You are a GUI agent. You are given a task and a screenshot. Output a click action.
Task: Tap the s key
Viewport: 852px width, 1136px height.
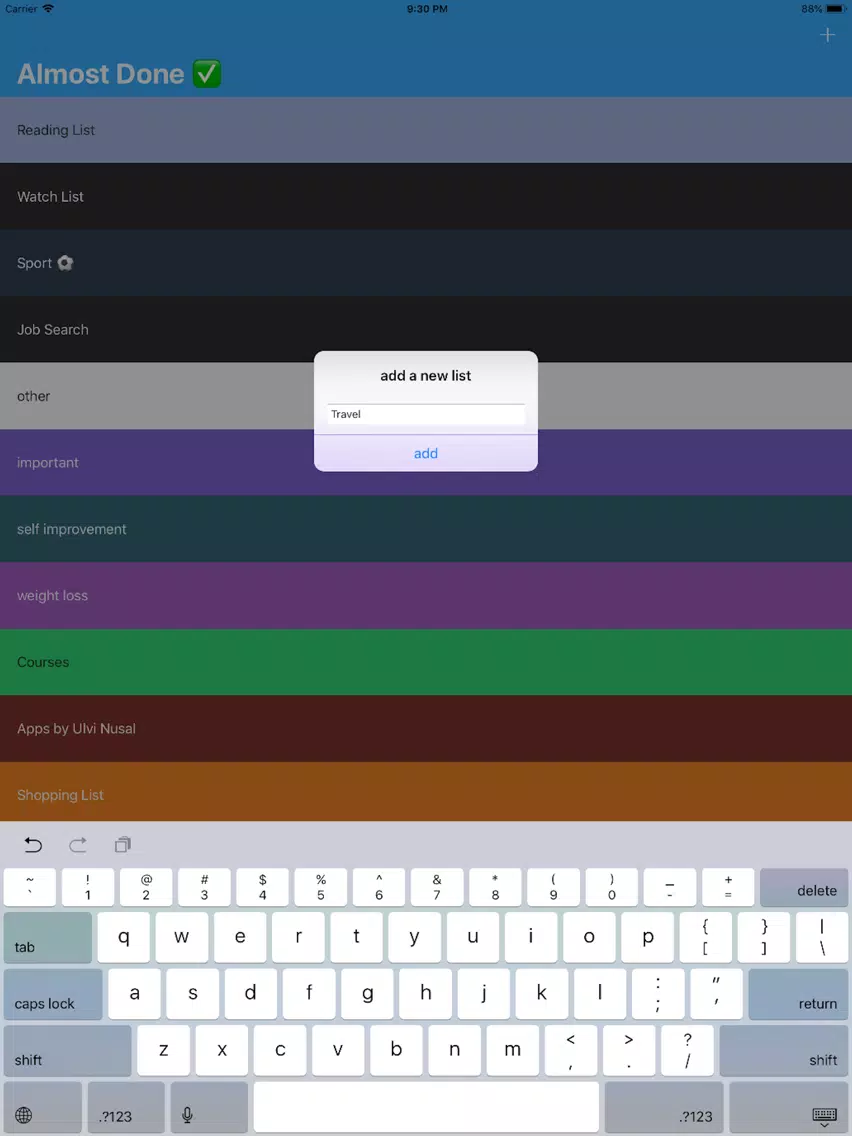pyautogui.click(x=193, y=994)
